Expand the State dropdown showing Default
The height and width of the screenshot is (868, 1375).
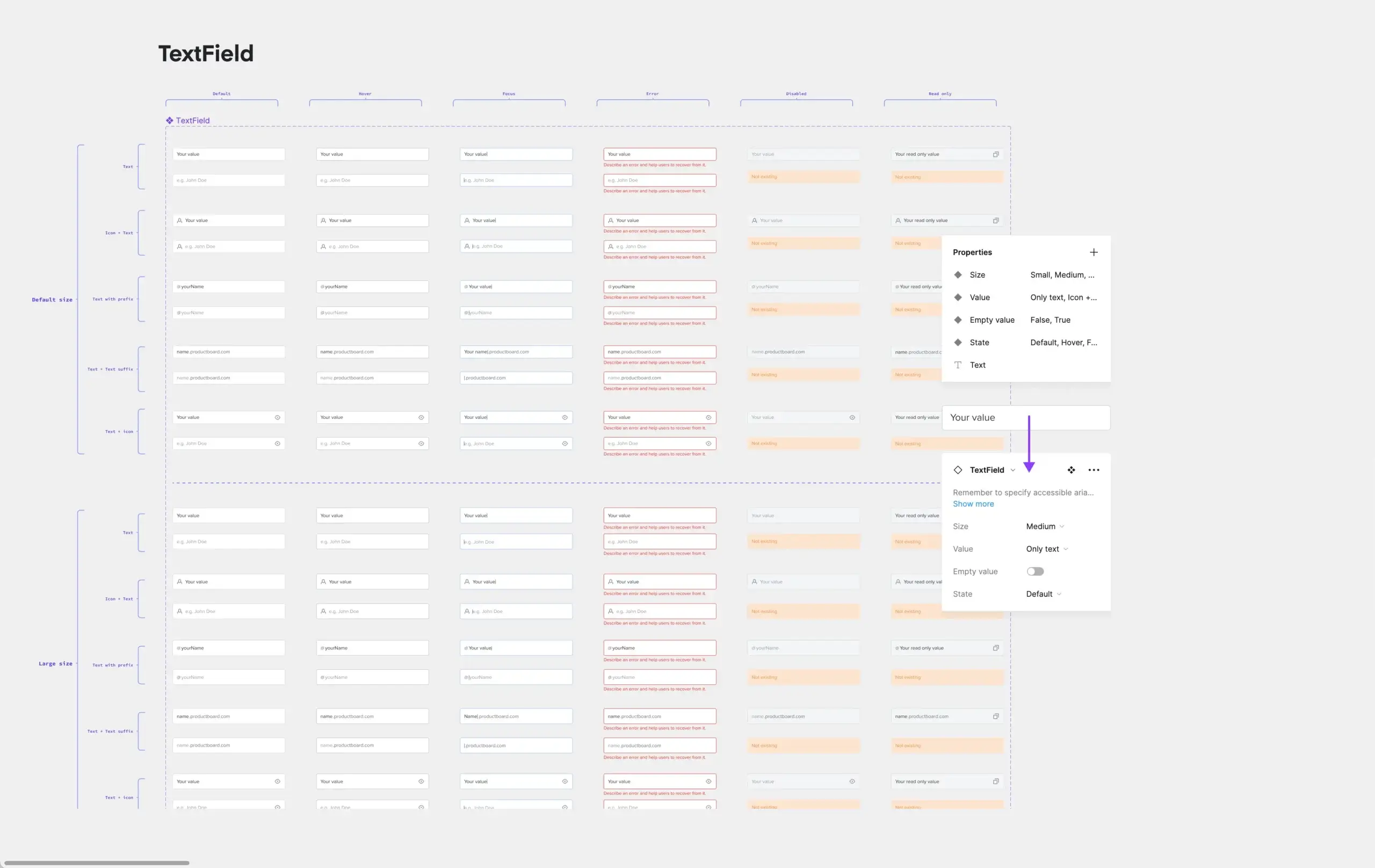coord(1043,594)
